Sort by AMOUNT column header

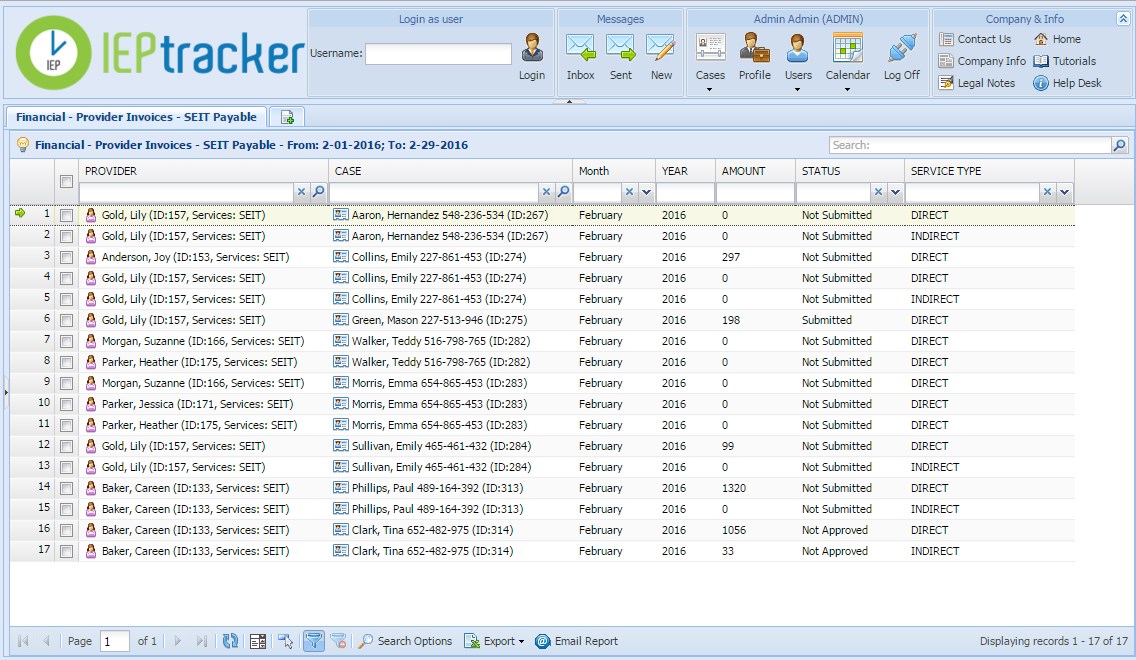pos(743,171)
